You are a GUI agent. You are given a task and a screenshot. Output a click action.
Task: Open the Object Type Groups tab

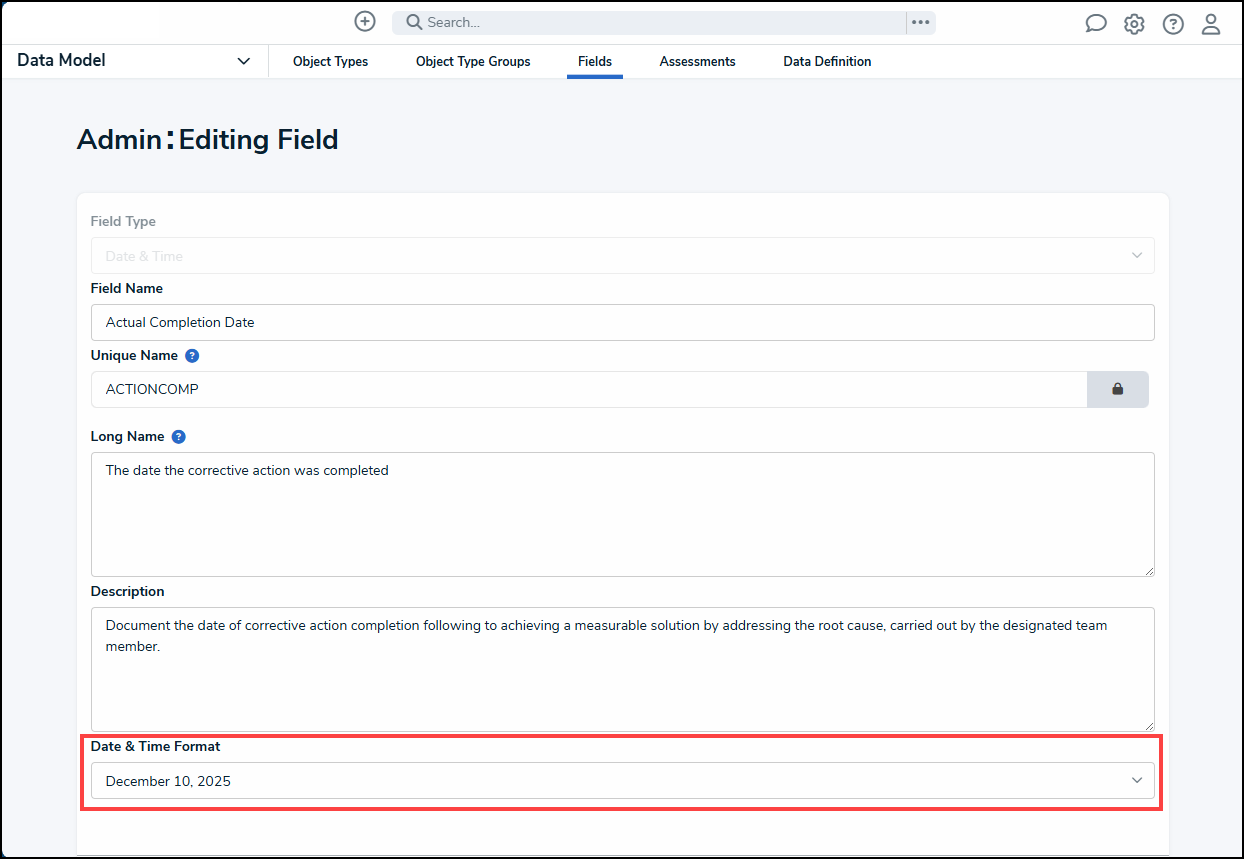(x=472, y=61)
